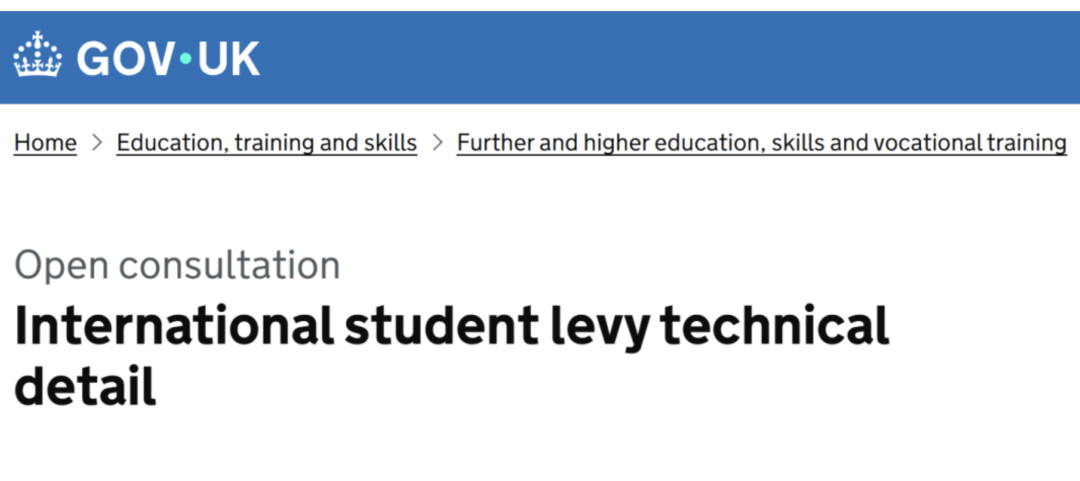
Task: Click the International student levy technical heading line
Action: point(451,326)
